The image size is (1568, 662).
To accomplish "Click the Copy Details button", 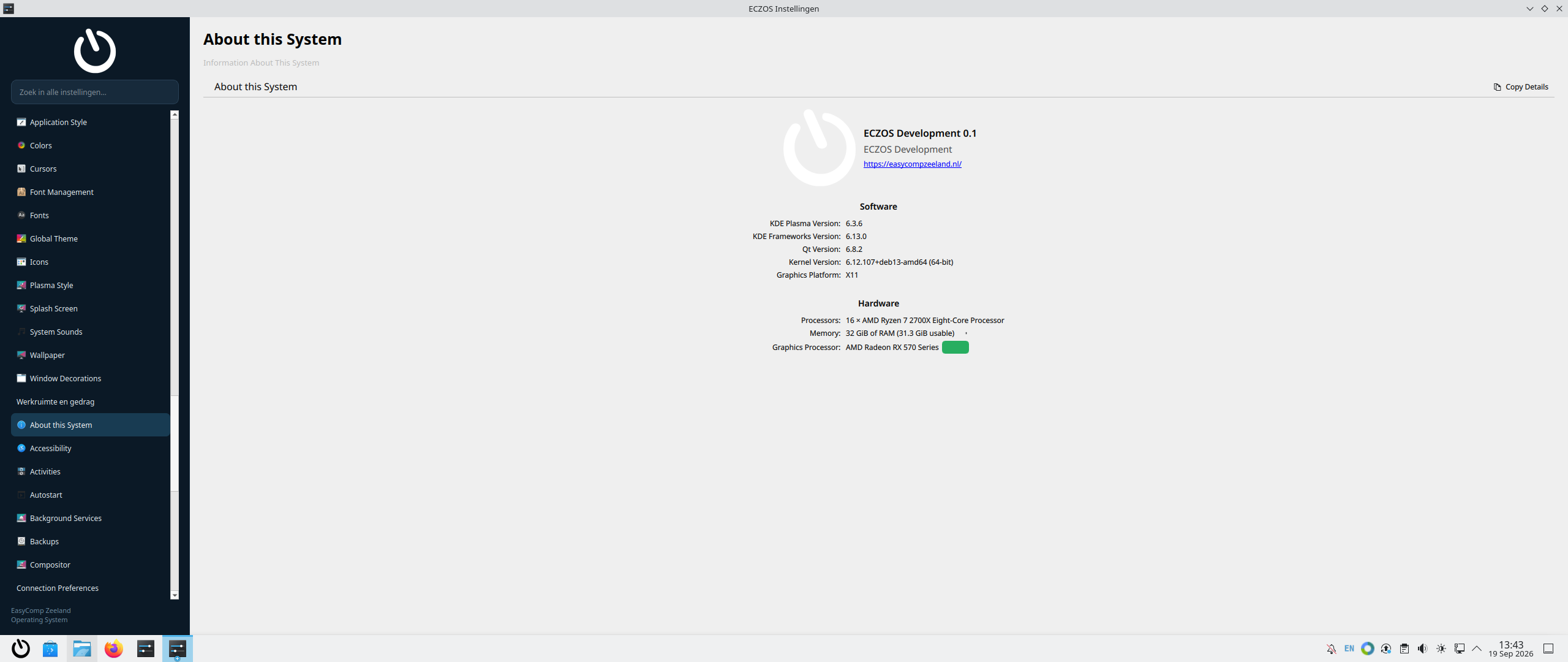I will (1521, 87).
